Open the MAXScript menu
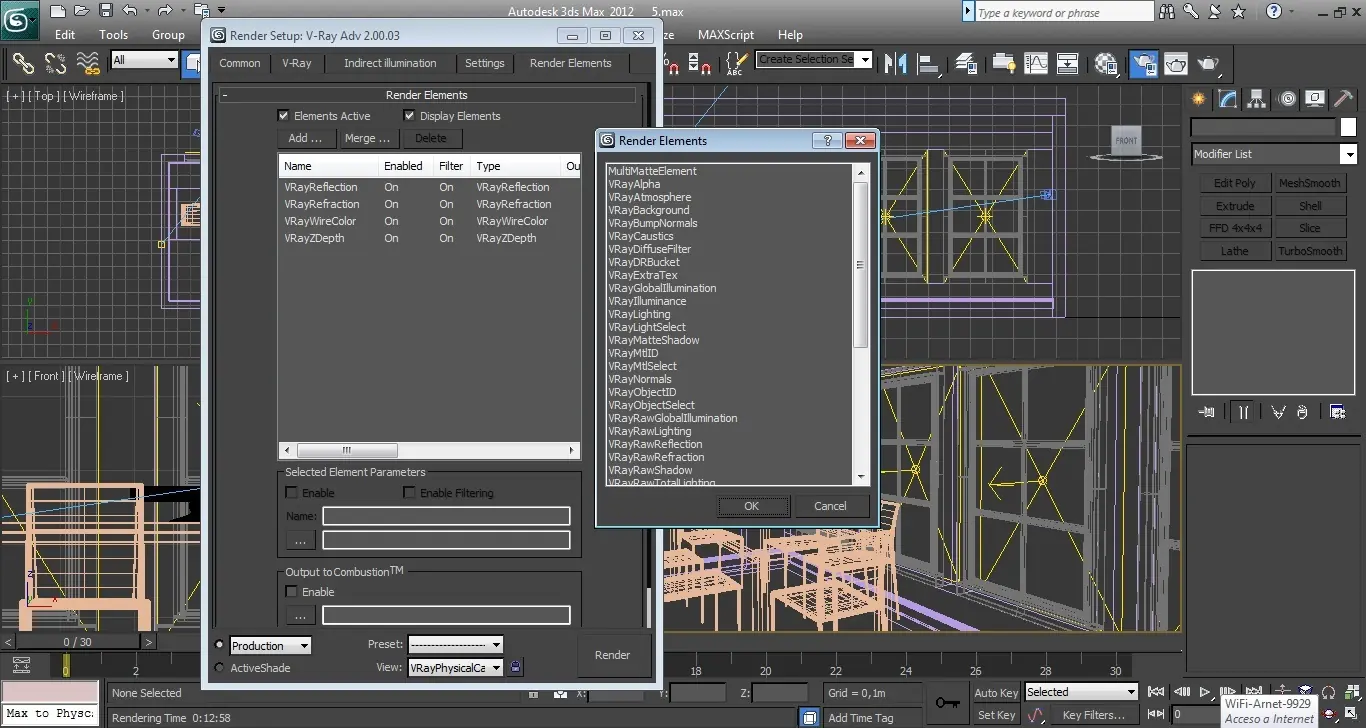This screenshot has width=1366, height=728. coord(726,34)
